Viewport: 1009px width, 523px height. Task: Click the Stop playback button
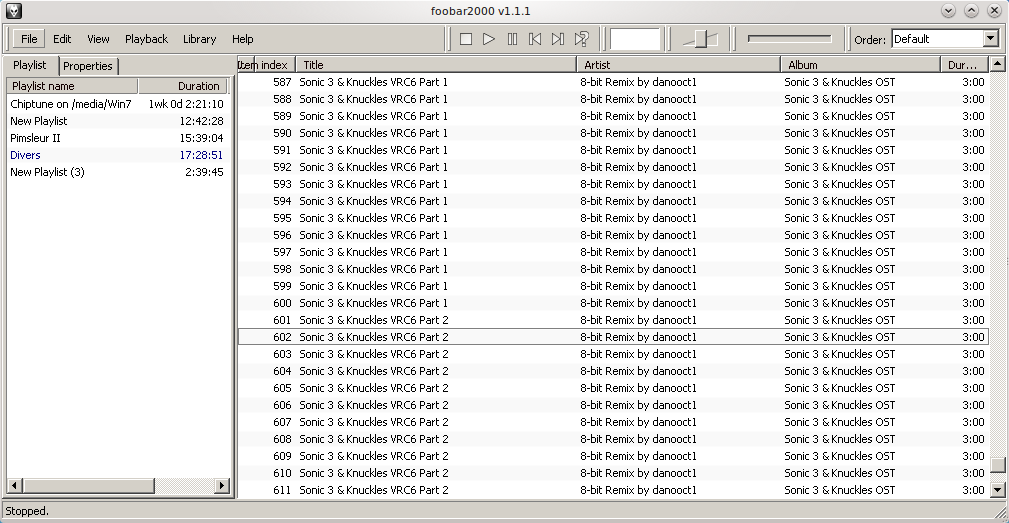pyautogui.click(x=466, y=39)
